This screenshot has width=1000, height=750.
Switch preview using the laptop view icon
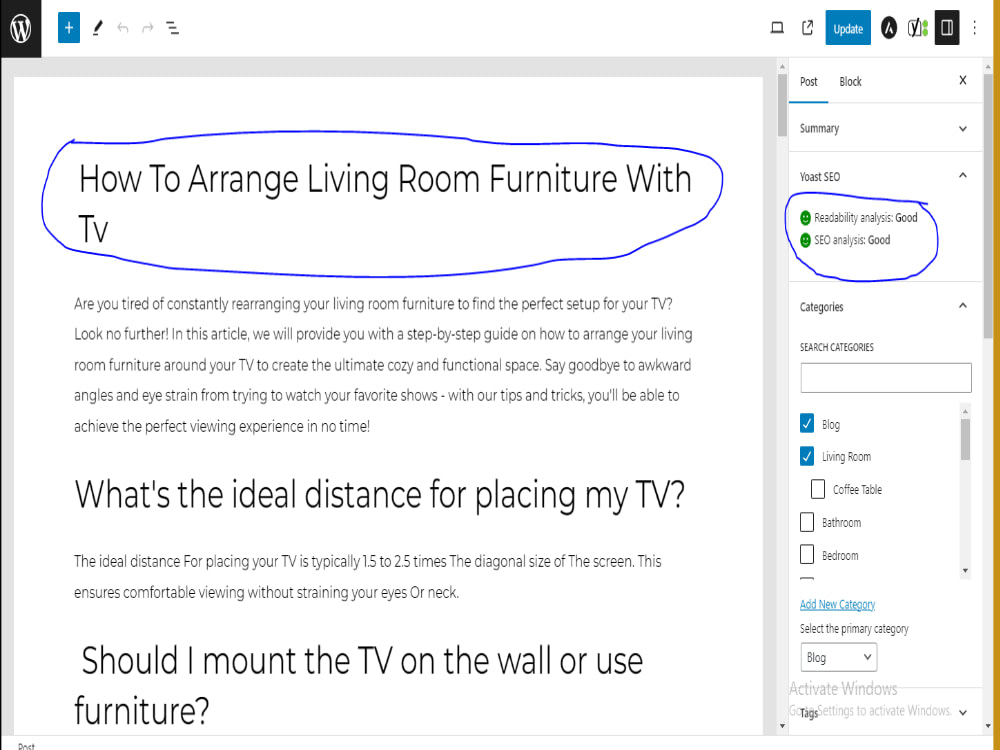coord(777,28)
